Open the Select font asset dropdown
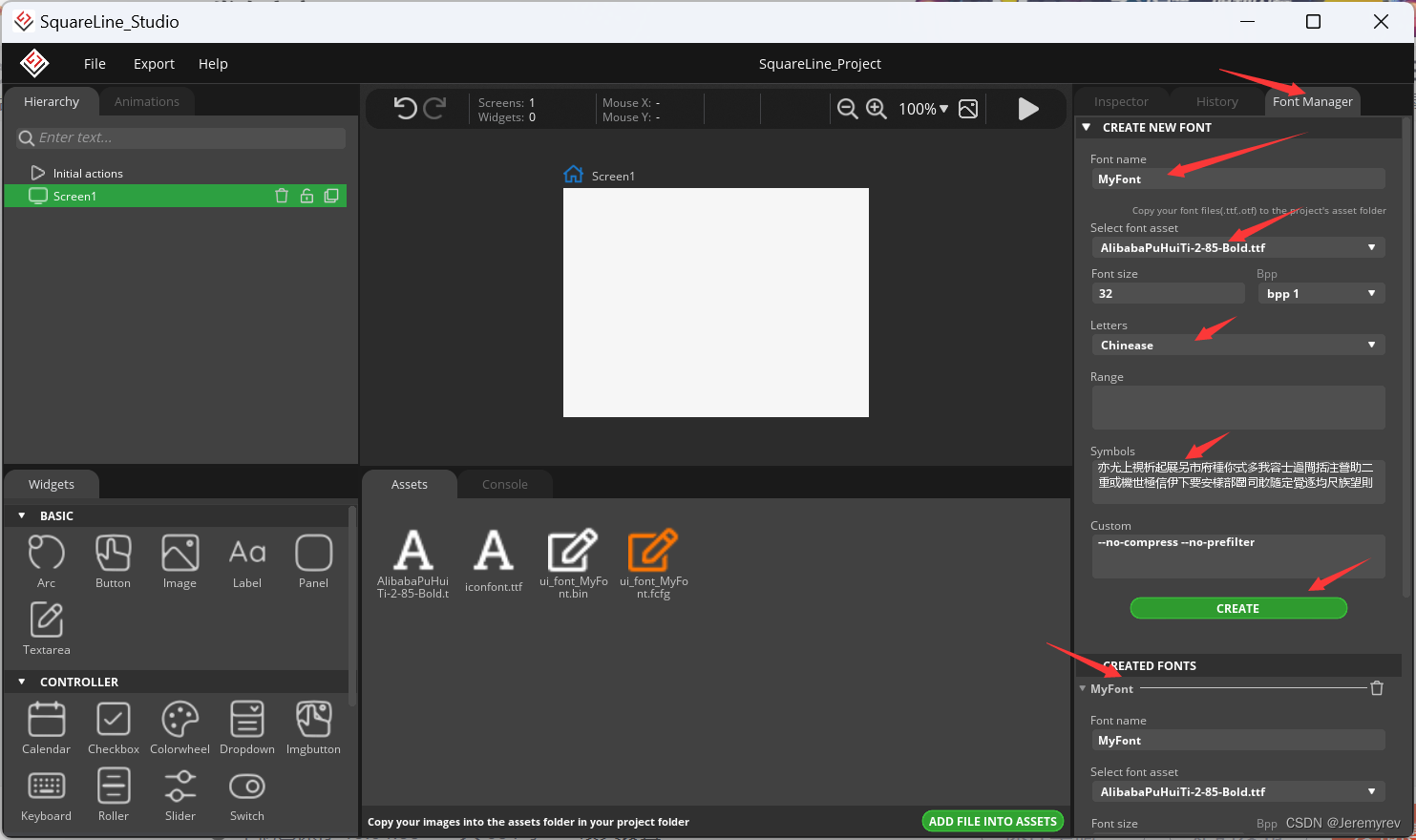 click(x=1237, y=247)
